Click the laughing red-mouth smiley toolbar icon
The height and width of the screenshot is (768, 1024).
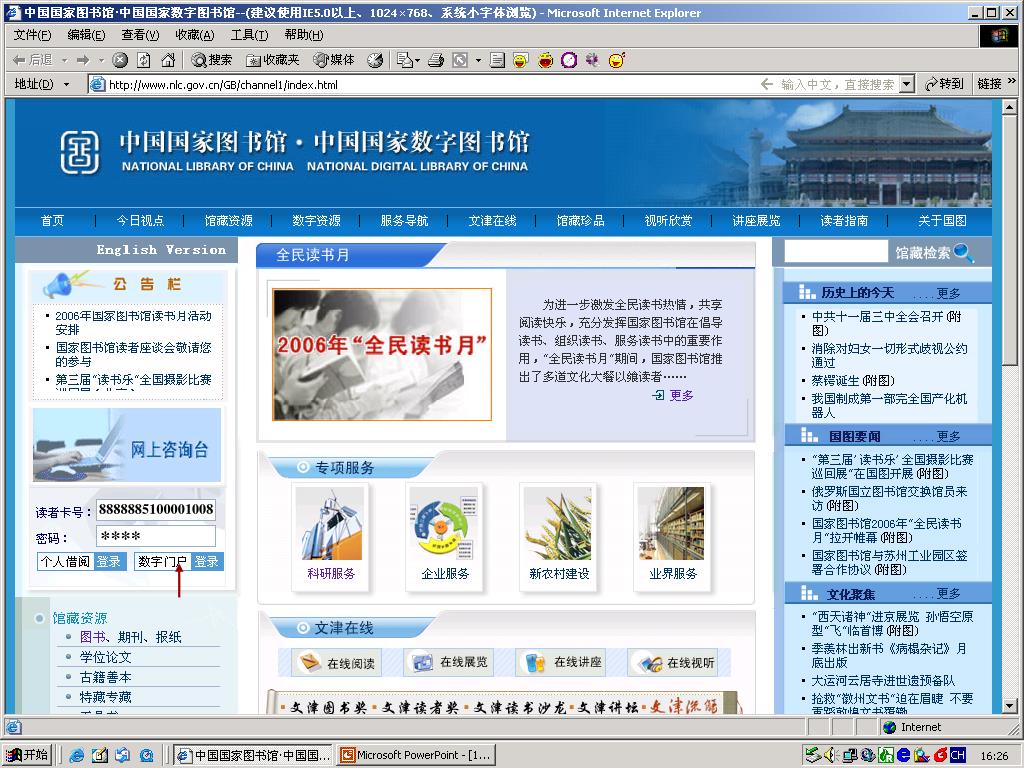[x=545, y=60]
